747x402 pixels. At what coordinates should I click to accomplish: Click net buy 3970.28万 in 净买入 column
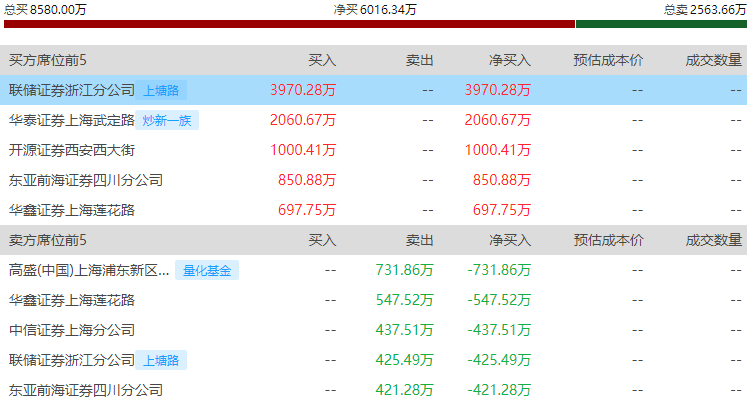[497, 90]
